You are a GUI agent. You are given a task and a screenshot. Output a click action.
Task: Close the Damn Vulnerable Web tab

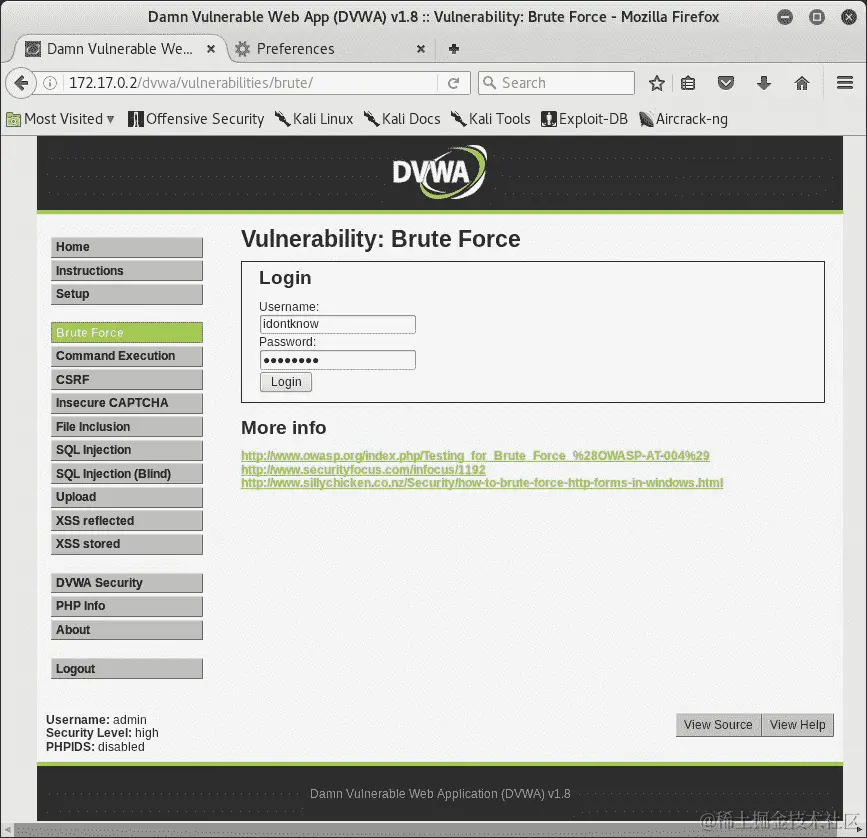pyautogui.click(x=211, y=49)
